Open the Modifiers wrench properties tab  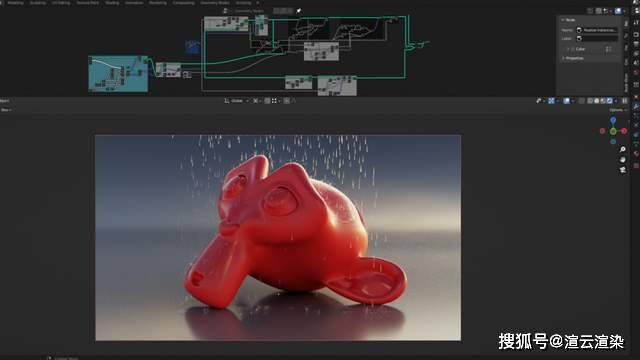click(636, 106)
